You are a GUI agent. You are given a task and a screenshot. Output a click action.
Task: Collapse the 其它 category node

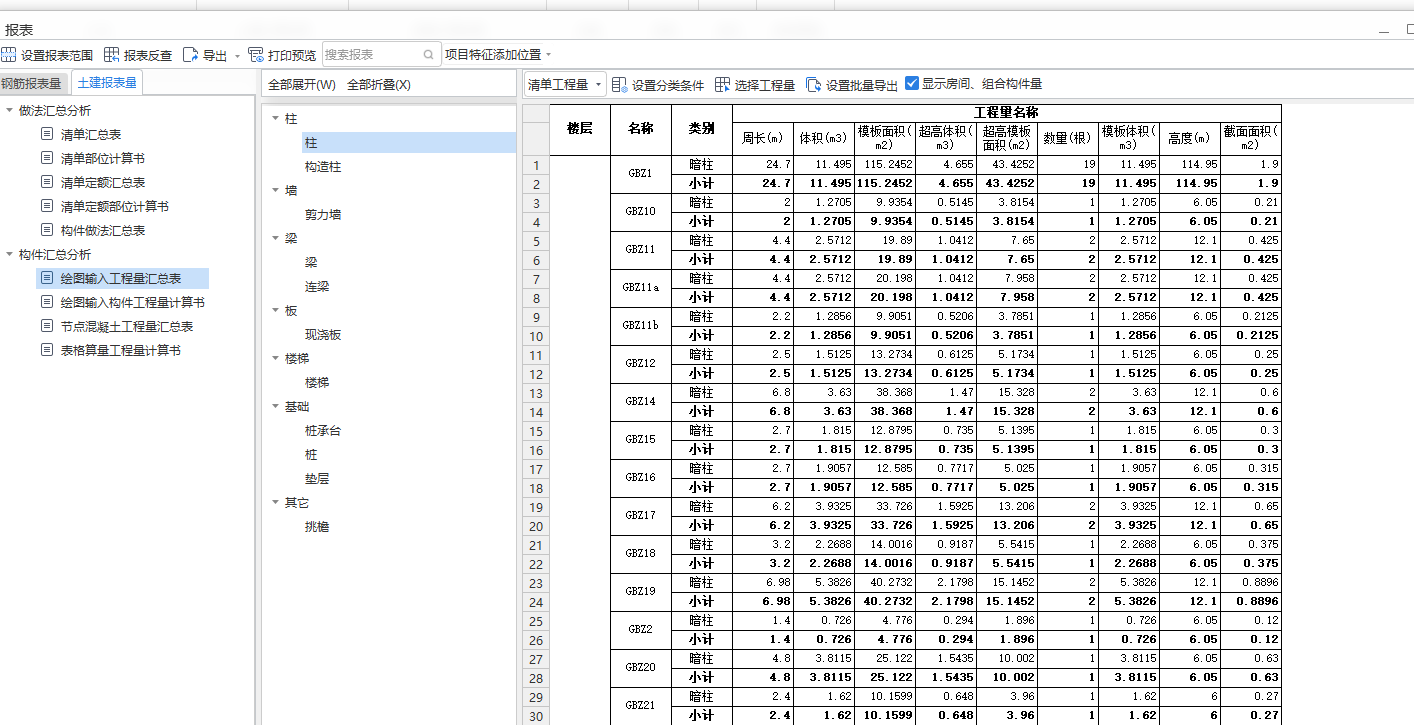(275, 502)
